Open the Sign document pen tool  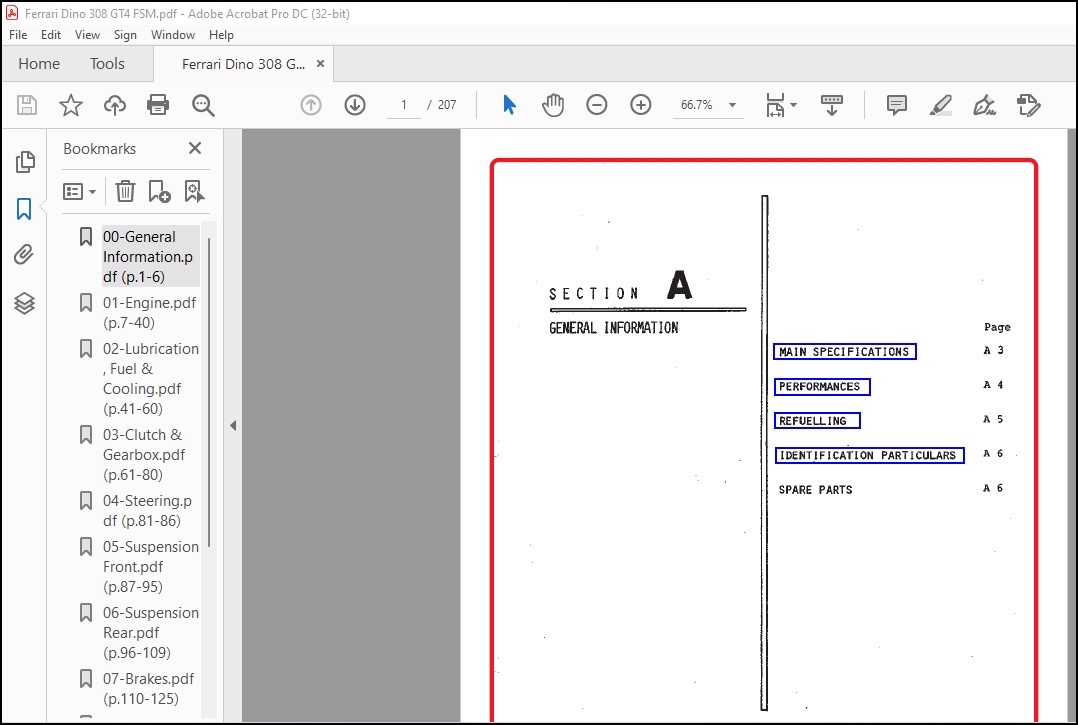pos(984,105)
